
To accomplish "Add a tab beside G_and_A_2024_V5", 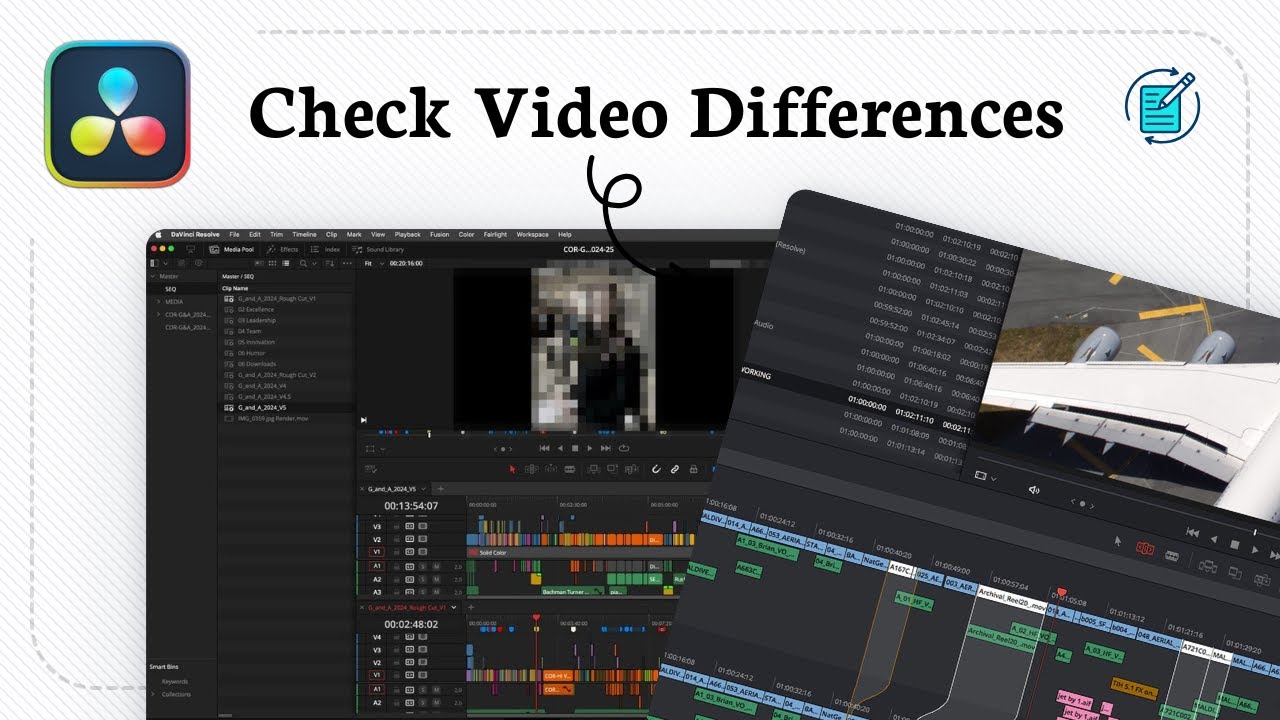I will click(x=441, y=489).
